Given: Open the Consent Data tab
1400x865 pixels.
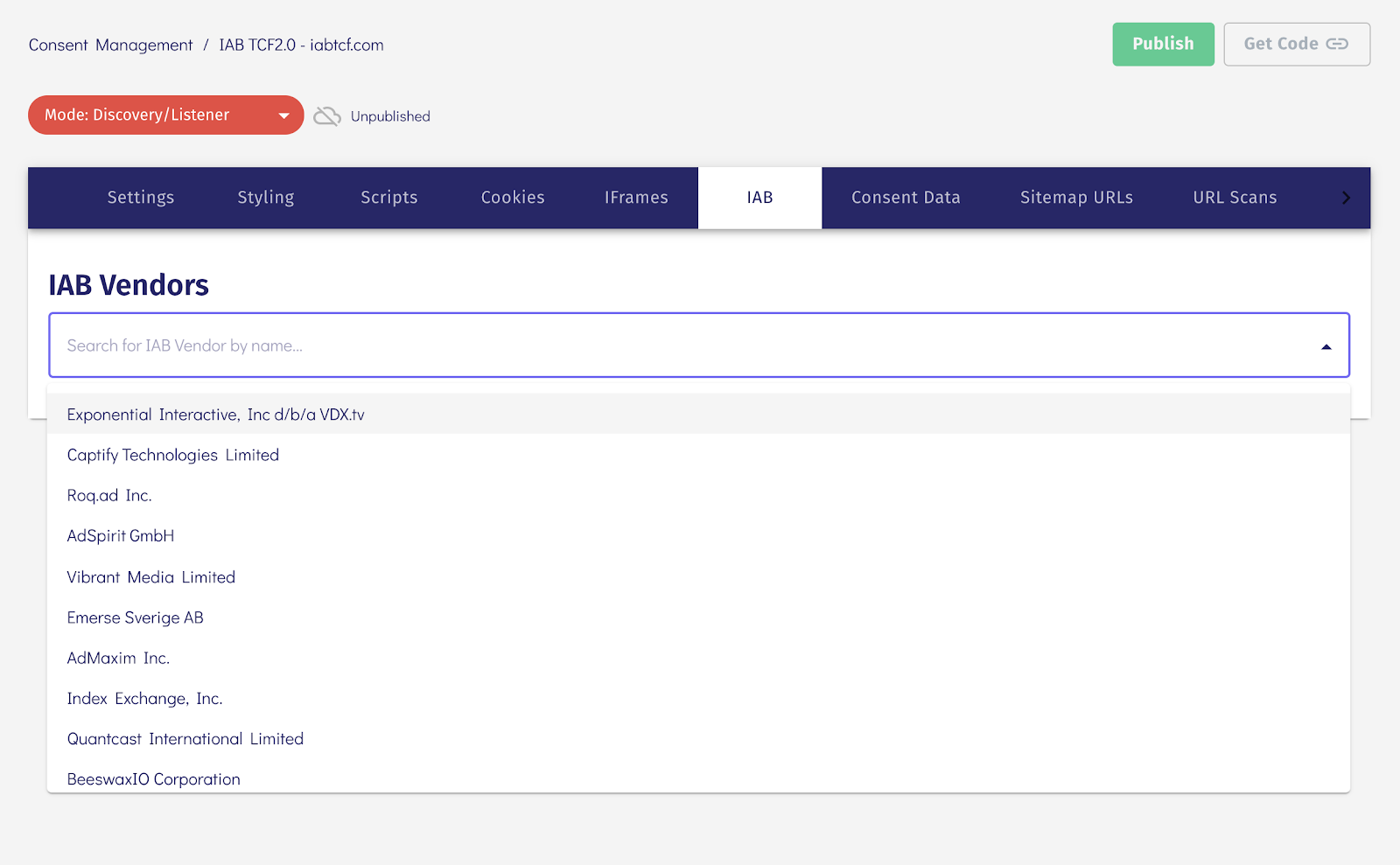Looking at the screenshot, I should [x=906, y=198].
